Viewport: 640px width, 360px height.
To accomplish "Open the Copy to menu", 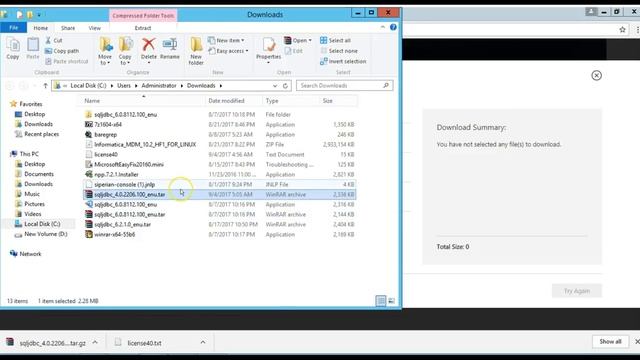I will tap(125, 51).
